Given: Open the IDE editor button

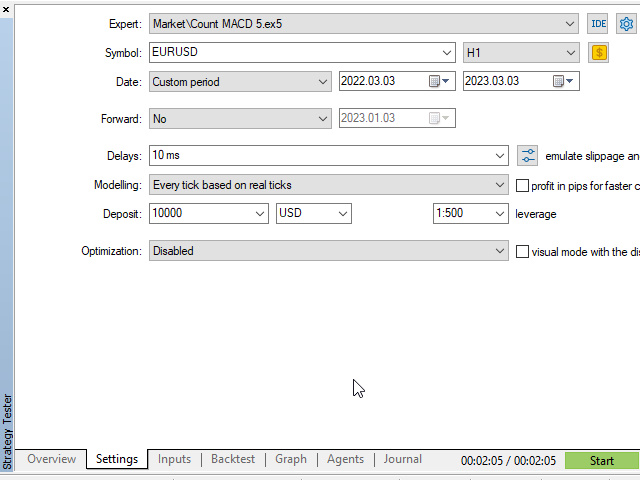Looking at the screenshot, I should 598,24.
